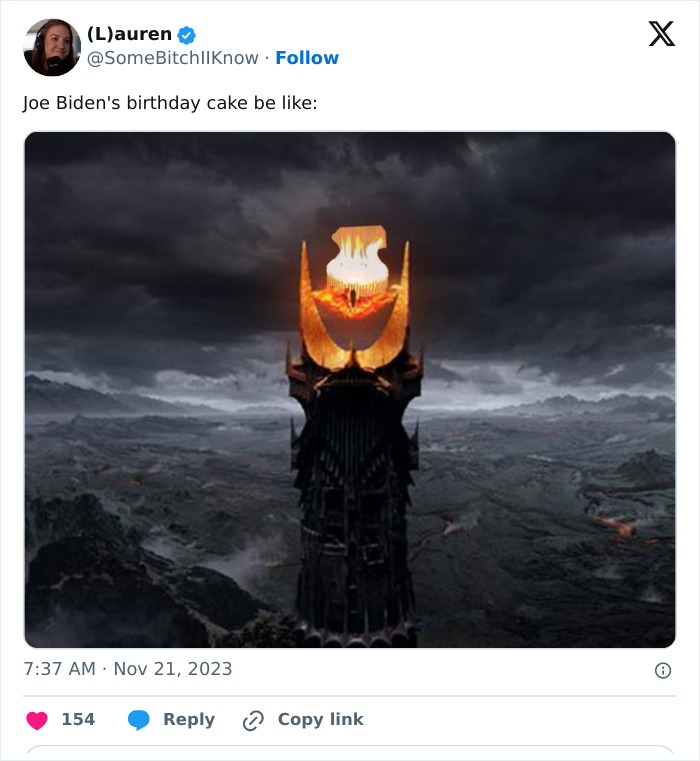Click the dark tower's base in the image
The width and height of the screenshot is (700, 761).
point(355,600)
